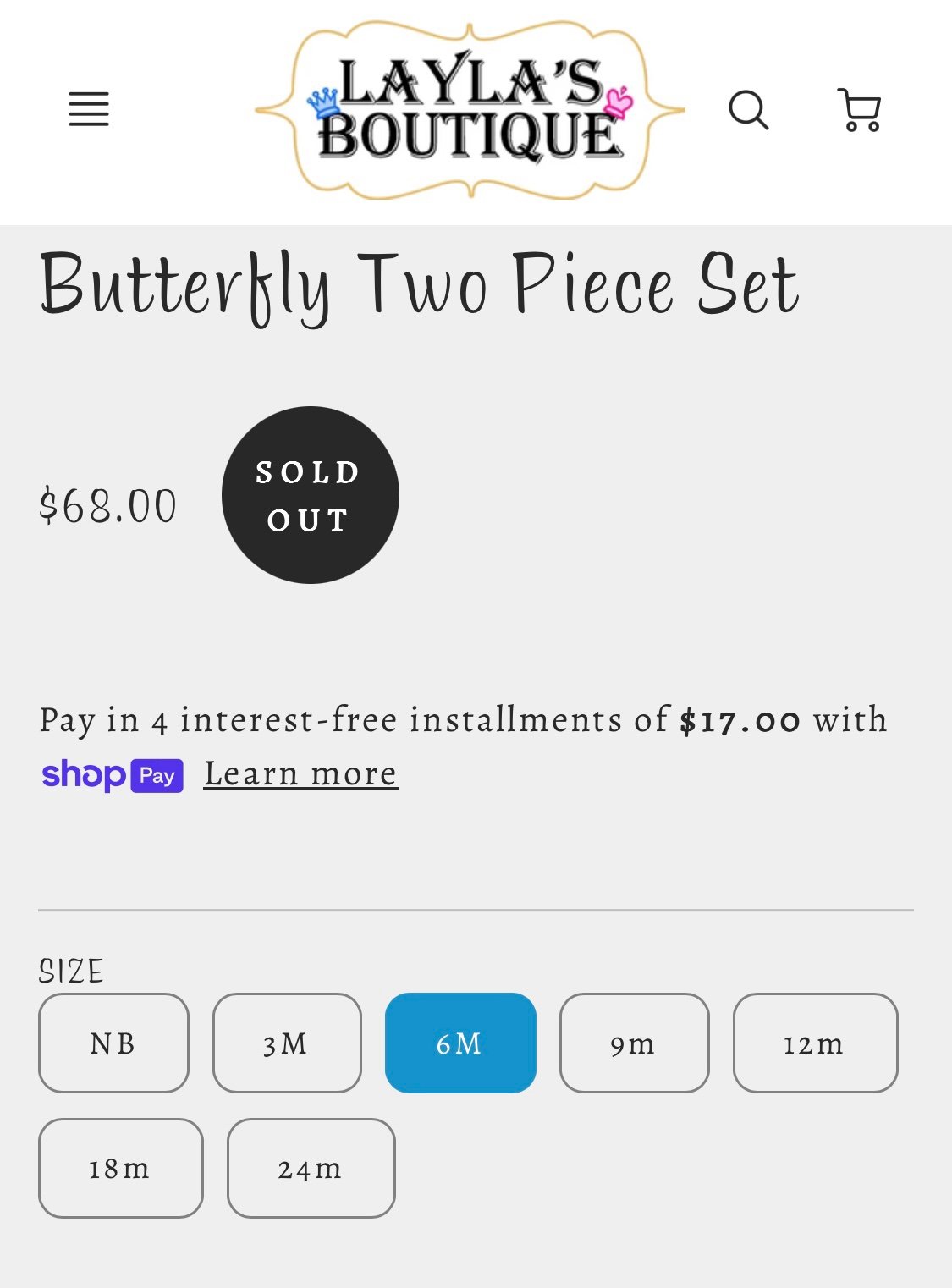Click the bold $17.00 installment amount
This screenshot has height=1288, width=952.
click(x=740, y=720)
